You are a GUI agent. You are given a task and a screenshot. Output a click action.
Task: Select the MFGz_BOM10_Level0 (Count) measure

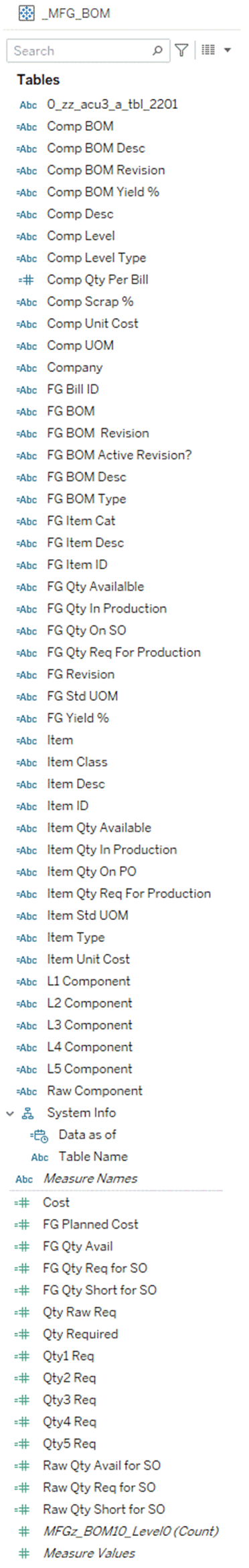coord(131,1531)
